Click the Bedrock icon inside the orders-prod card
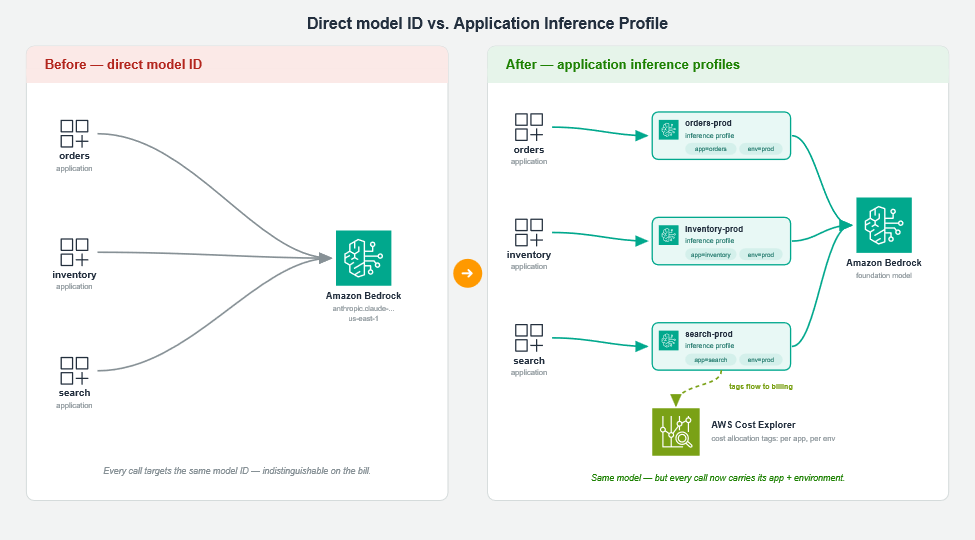This screenshot has width=975, height=540. tap(668, 129)
